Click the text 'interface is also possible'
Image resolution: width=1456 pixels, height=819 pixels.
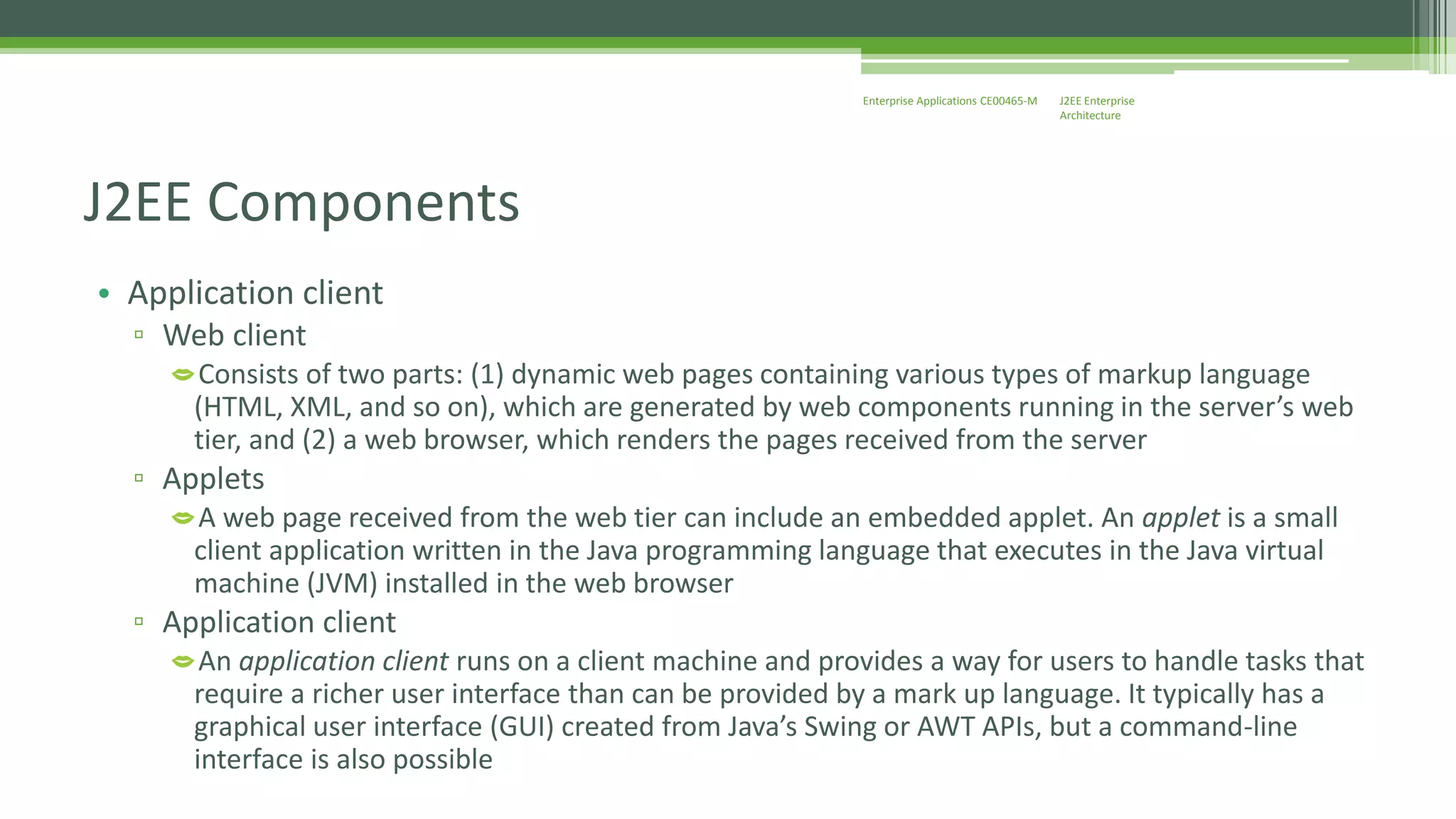(x=343, y=759)
